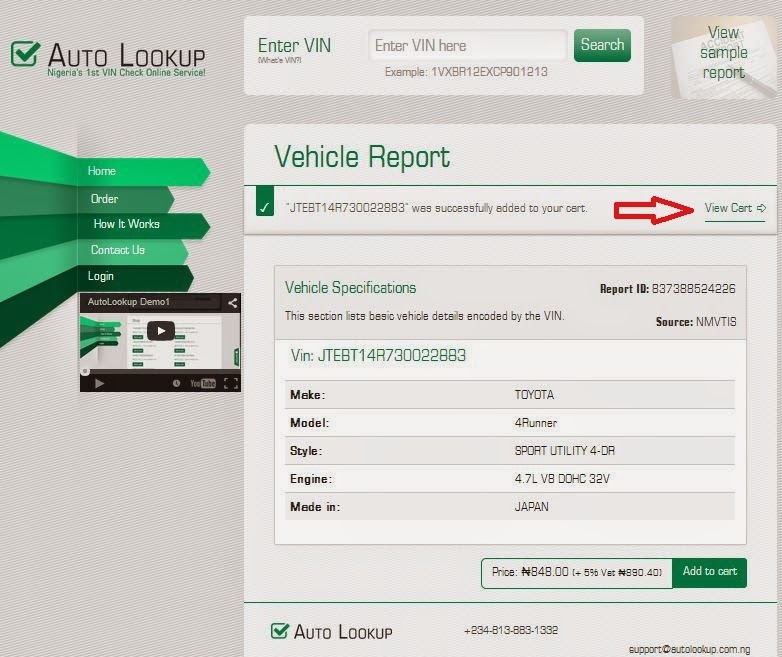Follow the View Cart link
Image resolution: width=782 pixels, height=657 pixels.
point(735,208)
